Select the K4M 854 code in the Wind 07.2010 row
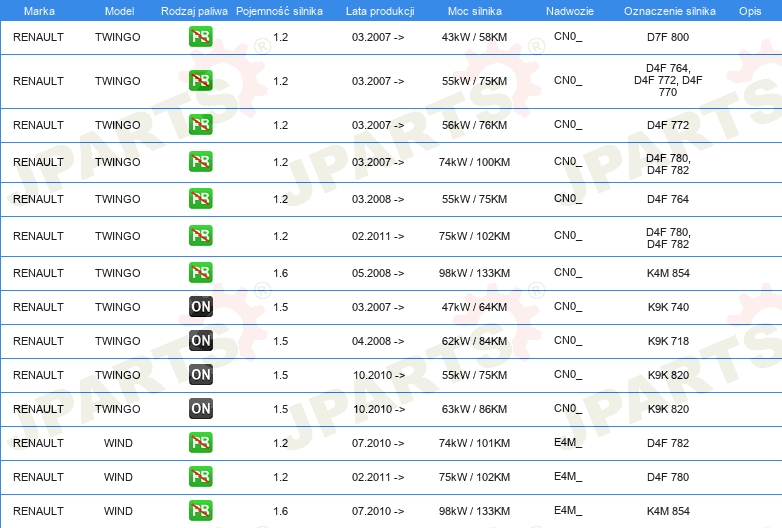This screenshot has width=782, height=528. [668, 511]
